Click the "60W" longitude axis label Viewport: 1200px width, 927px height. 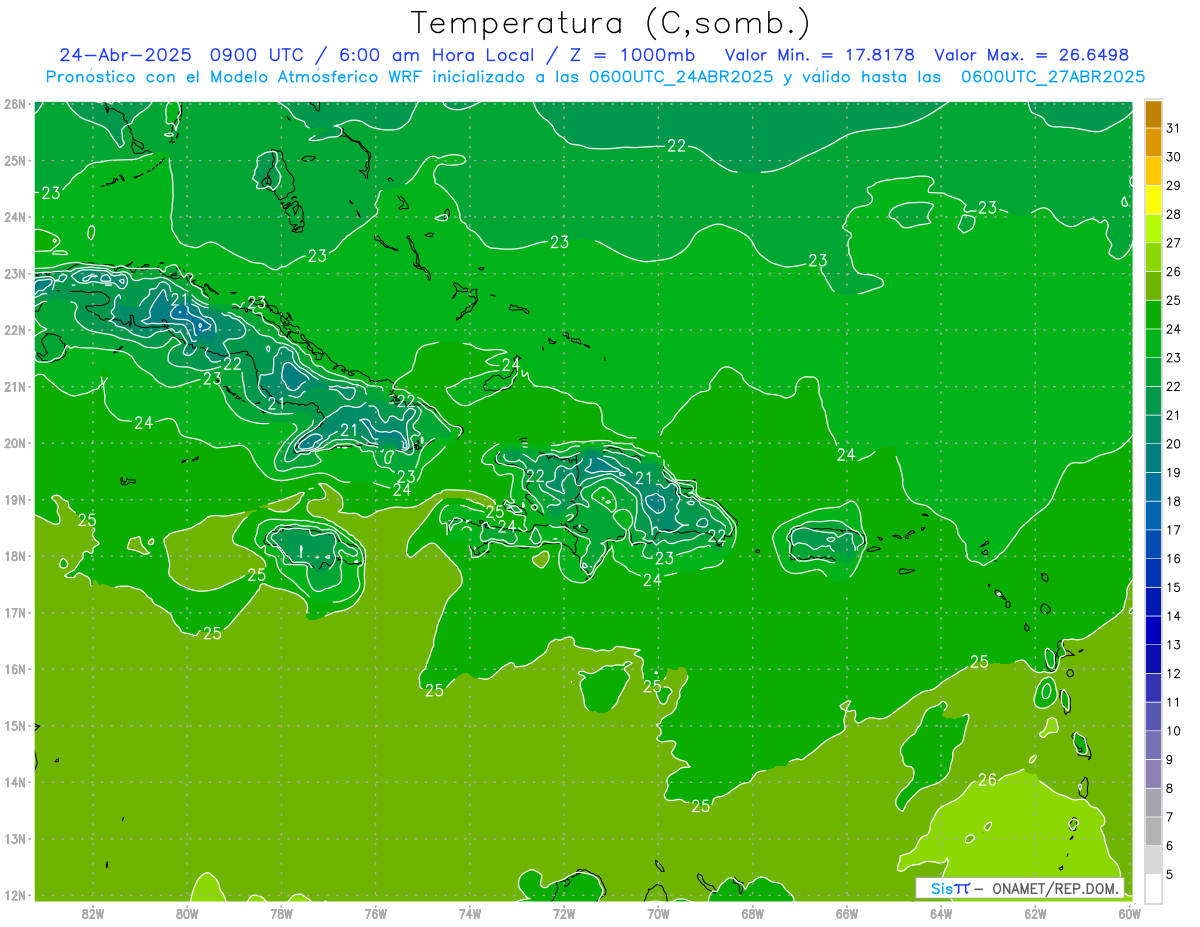pyautogui.click(x=1130, y=913)
